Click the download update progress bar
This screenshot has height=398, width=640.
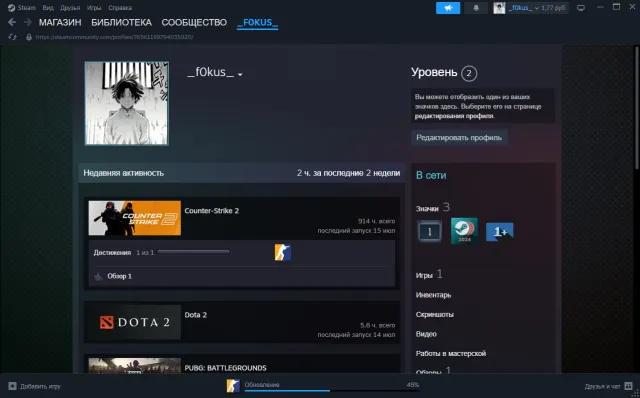[x=332, y=391]
